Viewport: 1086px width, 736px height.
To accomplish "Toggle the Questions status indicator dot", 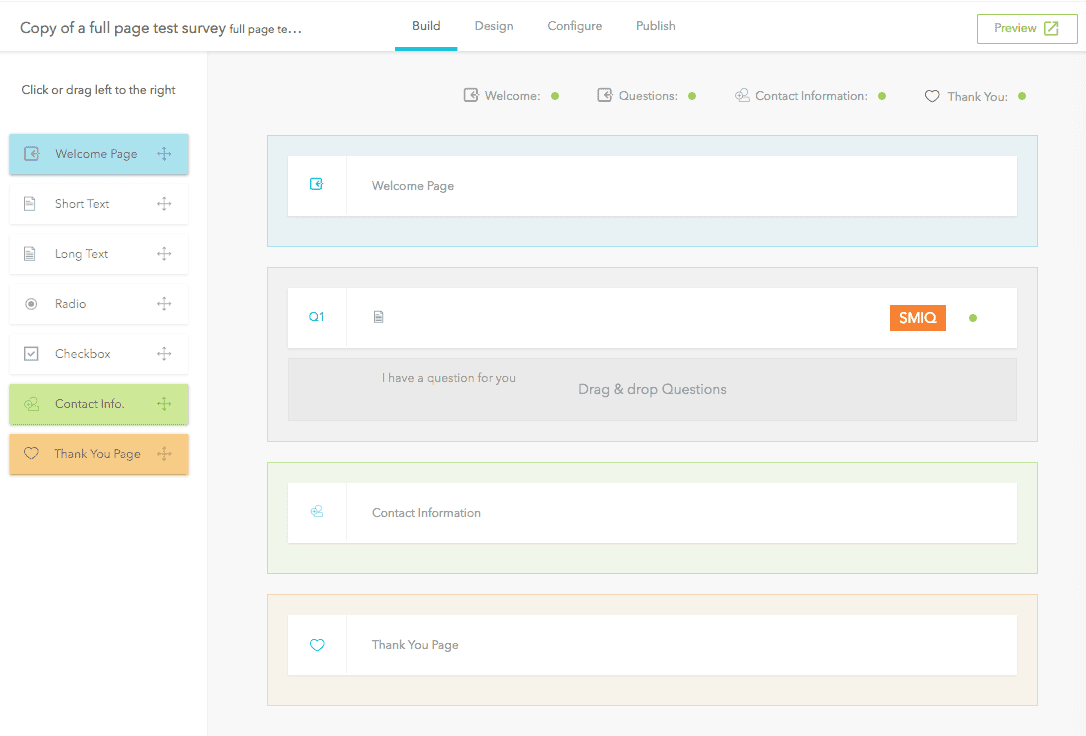I will point(692,96).
